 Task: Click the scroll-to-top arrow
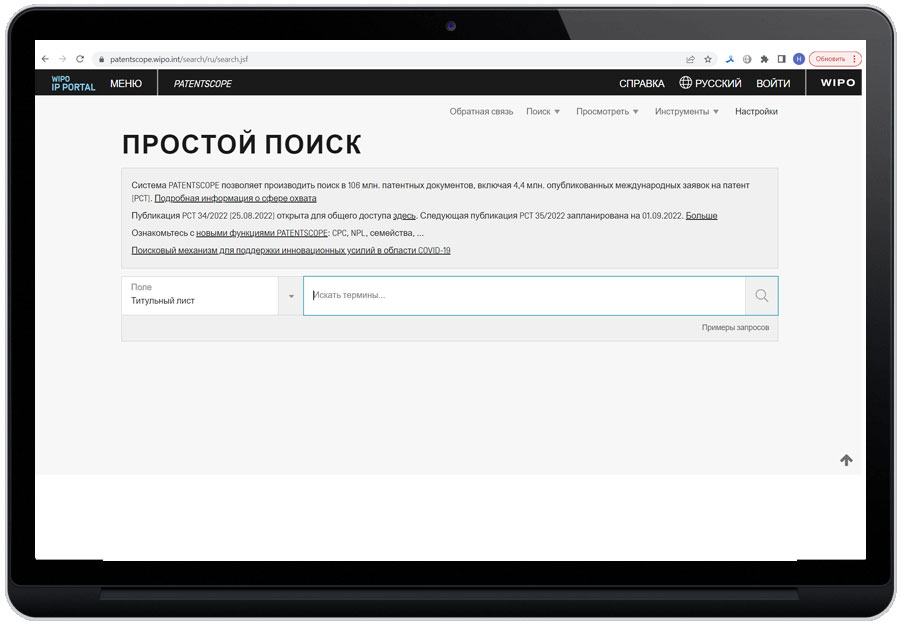tap(846, 459)
